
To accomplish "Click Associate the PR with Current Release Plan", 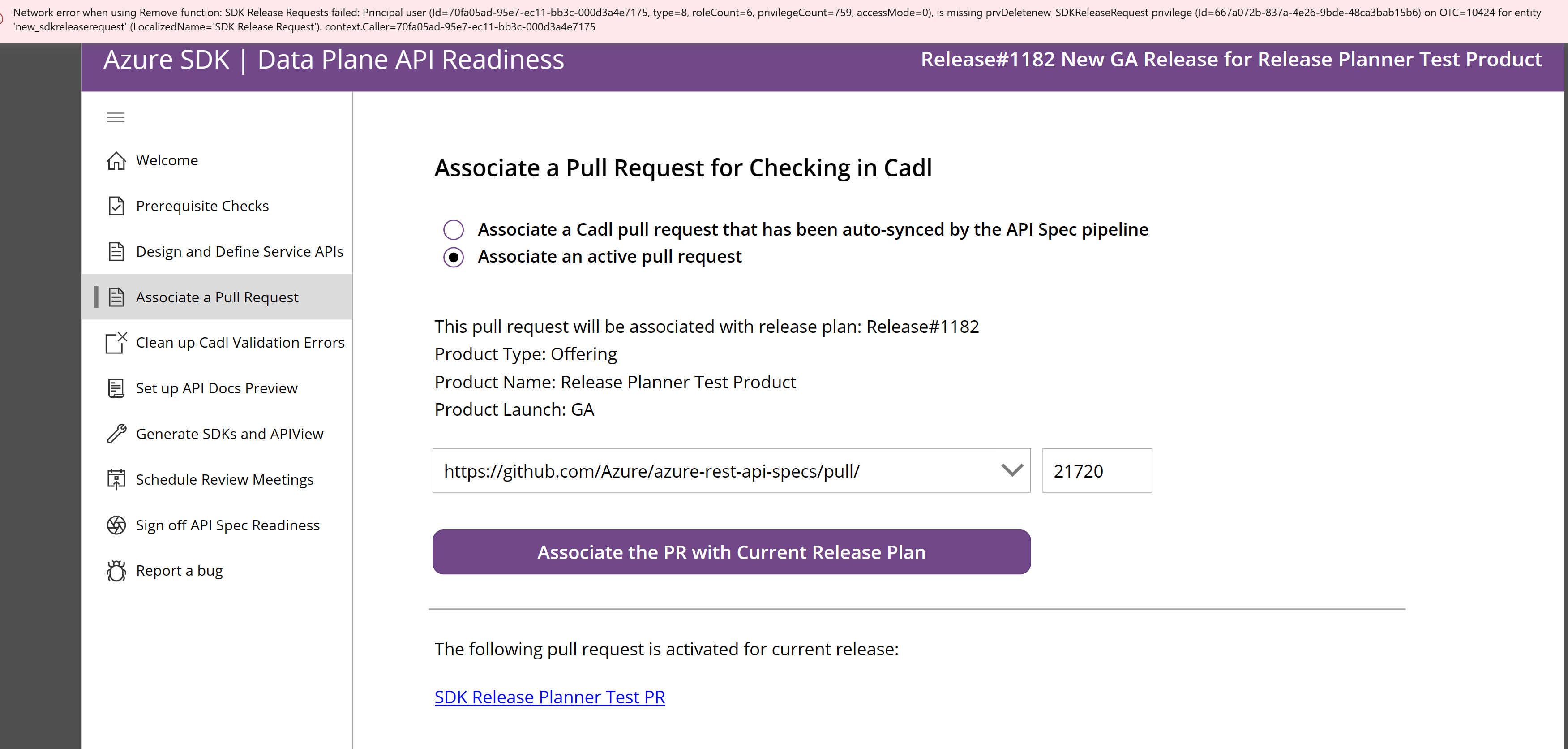I will [730, 552].
